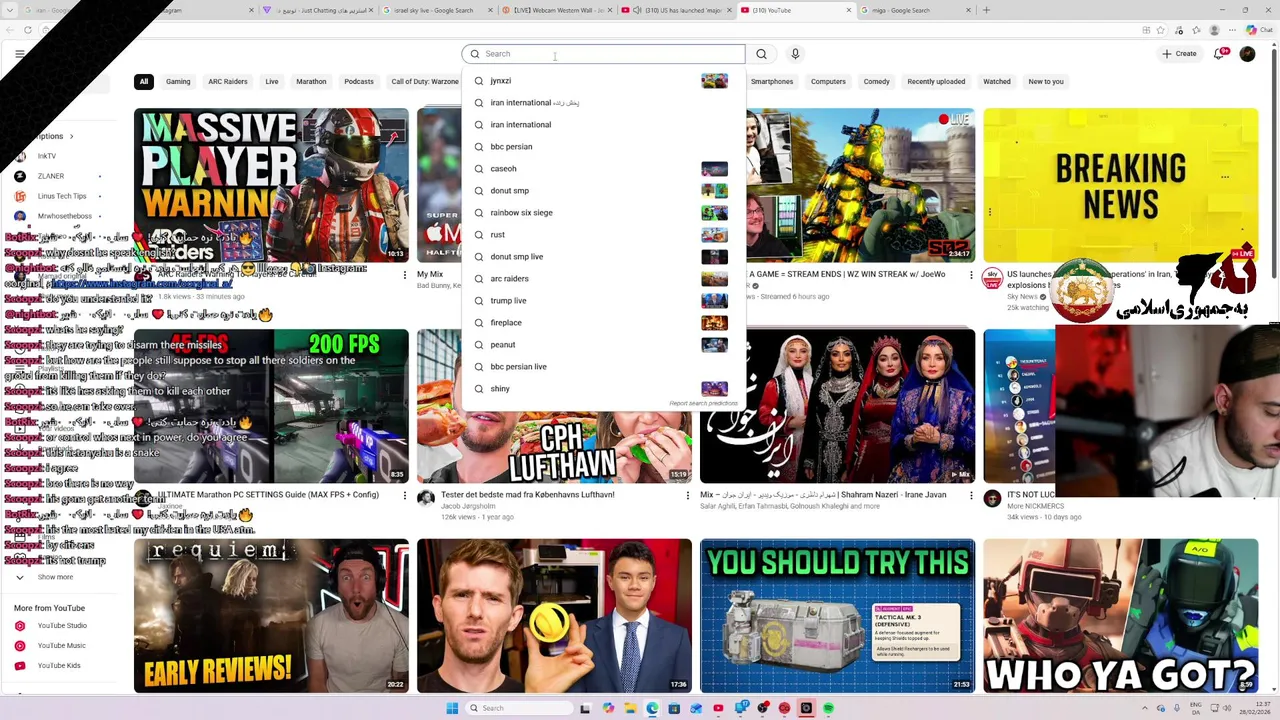Screen dimensions: 1280x720
Task: Open YouTube Music from sidebar
Action: pos(62,646)
